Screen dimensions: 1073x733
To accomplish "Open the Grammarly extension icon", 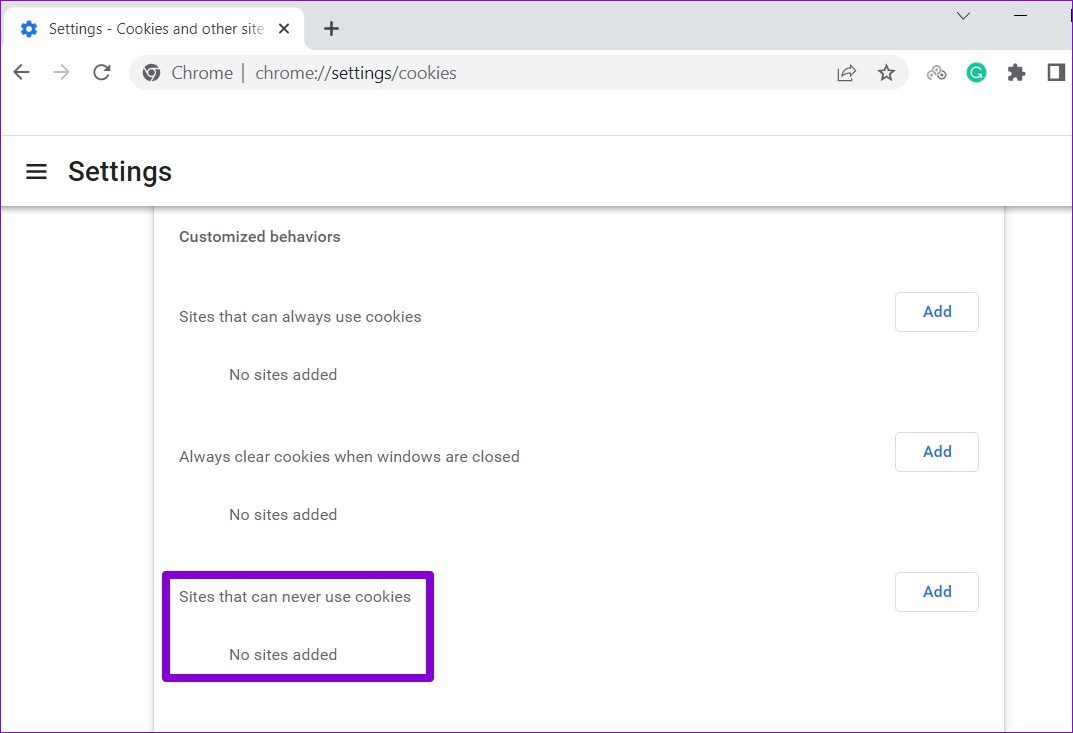I will [977, 73].
